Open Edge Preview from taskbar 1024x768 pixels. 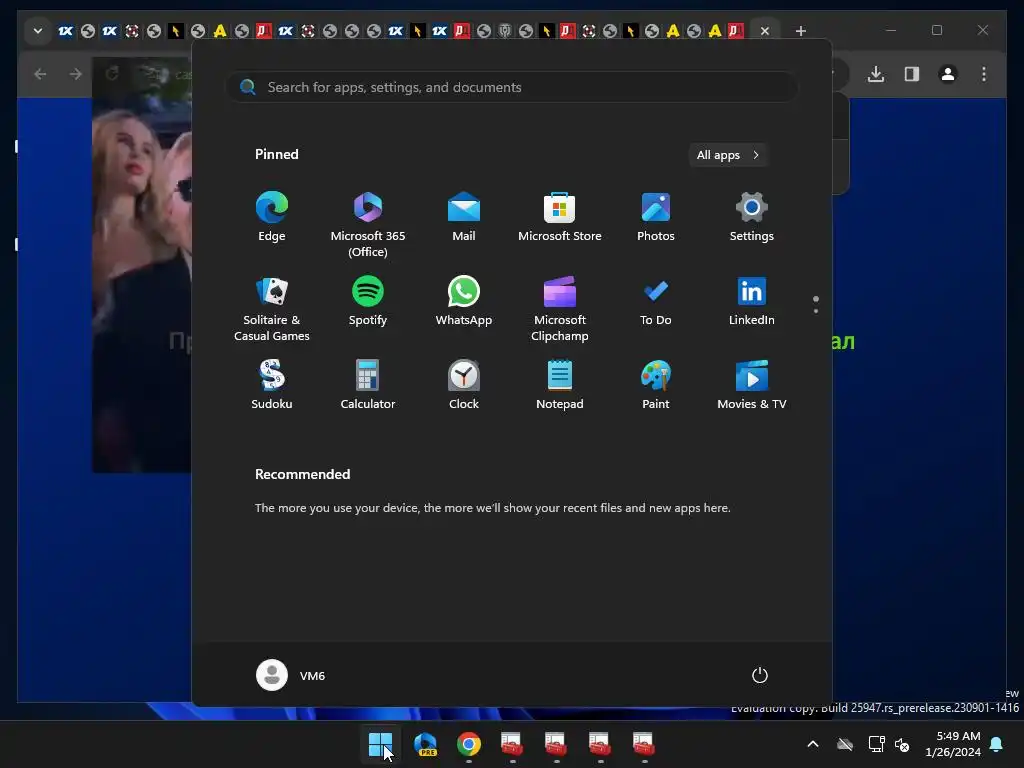(425, 744)
